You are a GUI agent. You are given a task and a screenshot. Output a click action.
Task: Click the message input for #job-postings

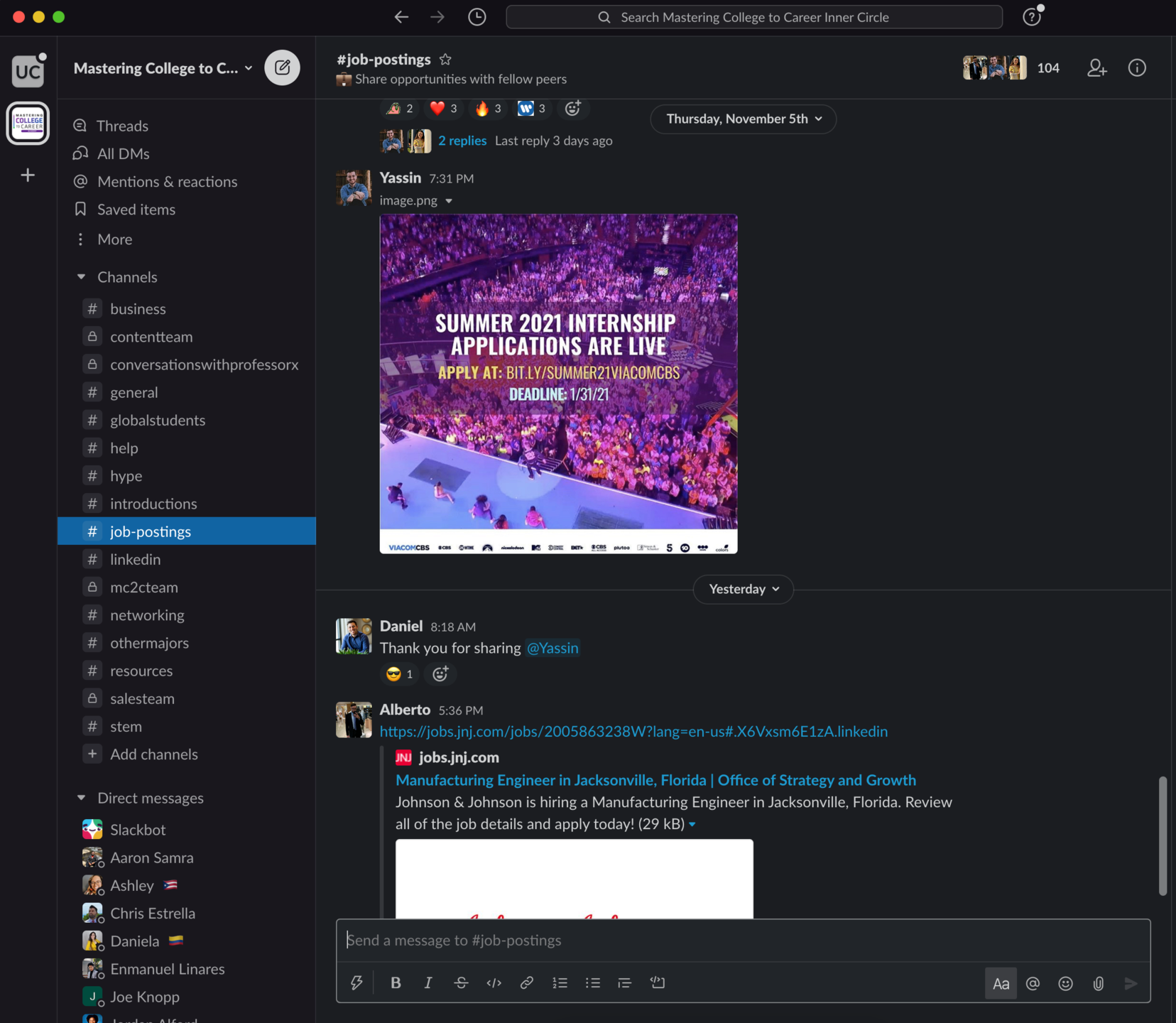pyautogui.click(x=743, y=941)
